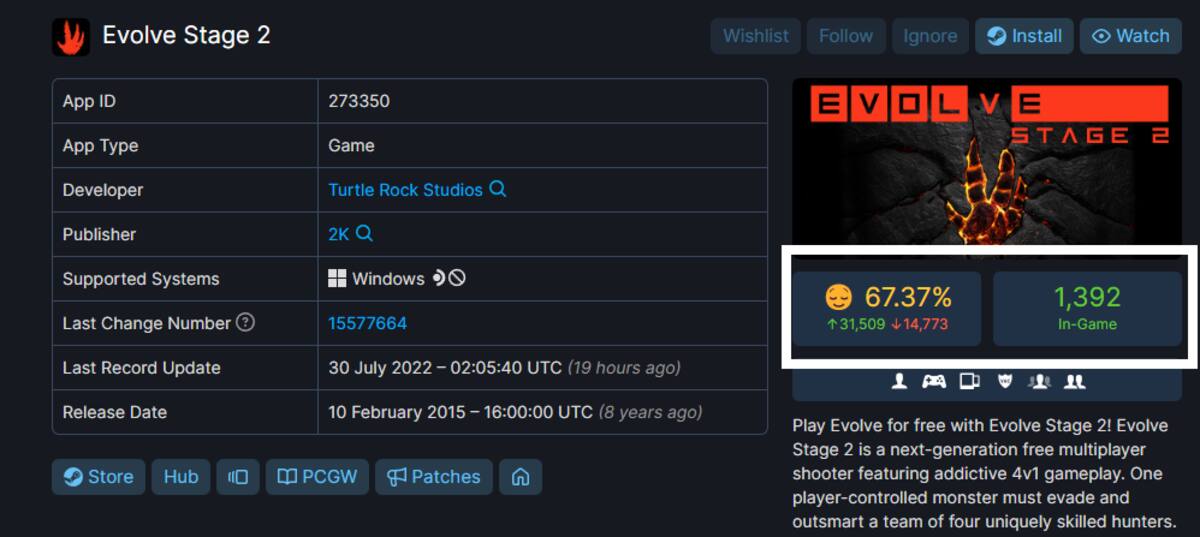Click the Windows logo in Supported Systems
The height and width of the screenshot is (537, 1200).
pyautogui.click(x=337, y=278)
